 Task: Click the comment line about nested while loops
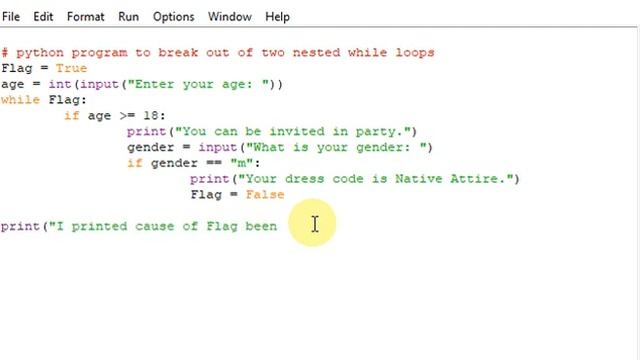click(218, 53)
